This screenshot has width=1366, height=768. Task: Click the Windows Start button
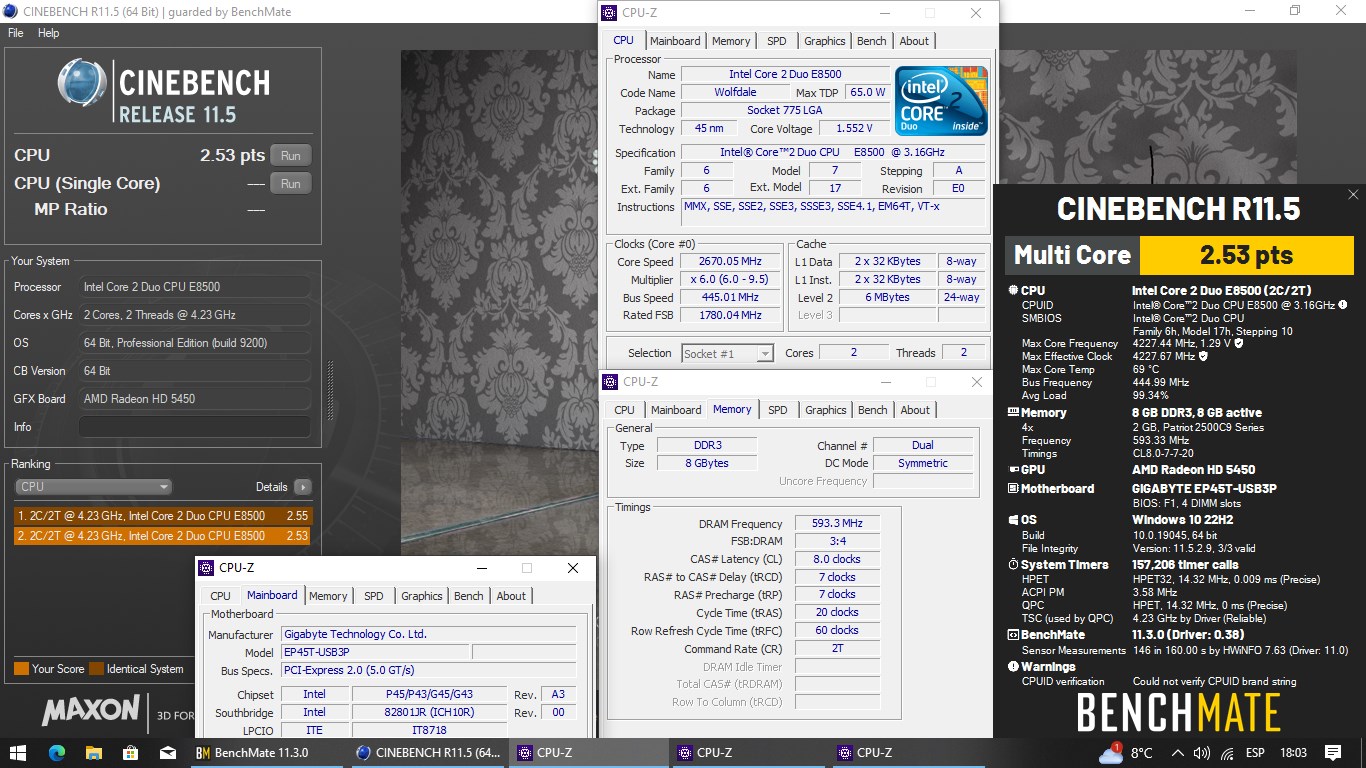click(x=18, y=752)
